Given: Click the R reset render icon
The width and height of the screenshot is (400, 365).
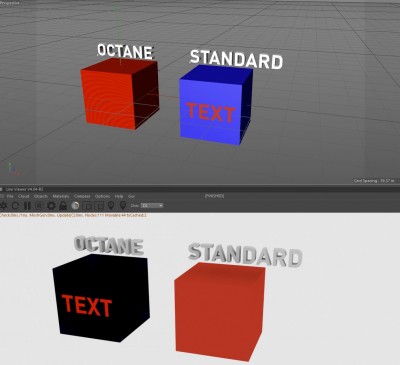Looking at the screenshot, I should pyautogui.click(x=39, y=206).
